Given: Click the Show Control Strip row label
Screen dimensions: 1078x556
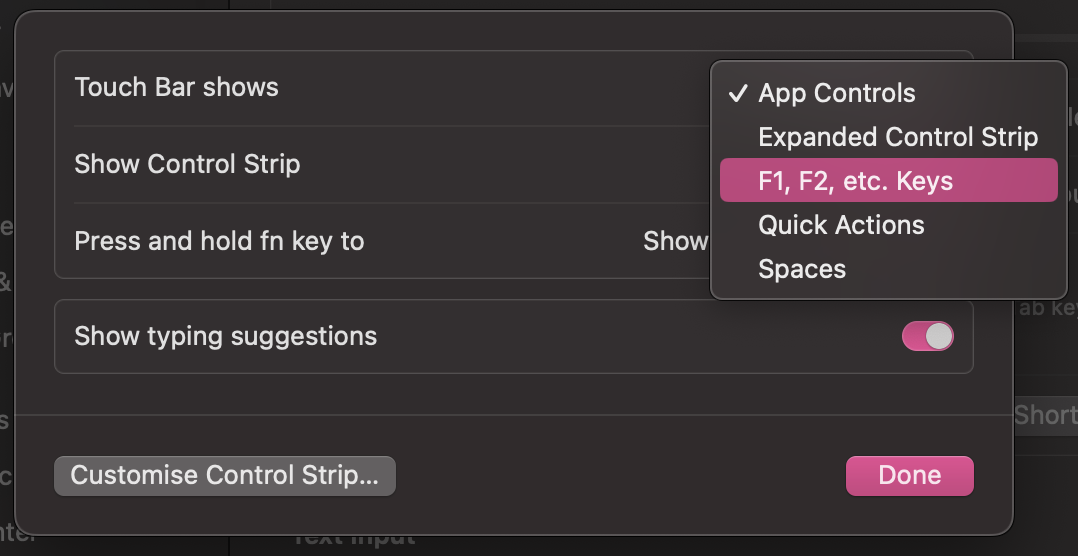Looking at the screenshot, I should click(187, 164).
